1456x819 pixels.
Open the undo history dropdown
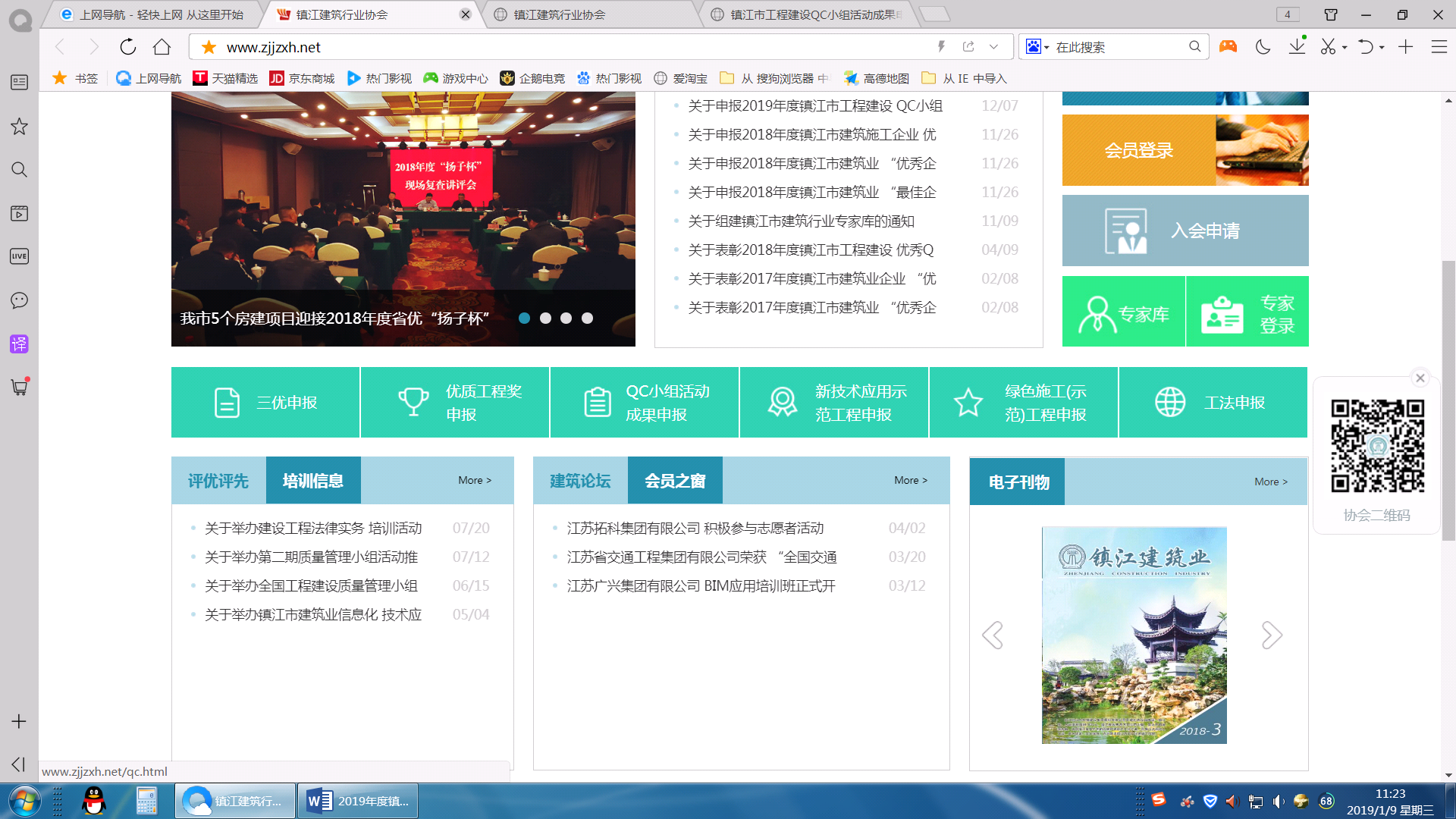click(x=1381, y=46)
